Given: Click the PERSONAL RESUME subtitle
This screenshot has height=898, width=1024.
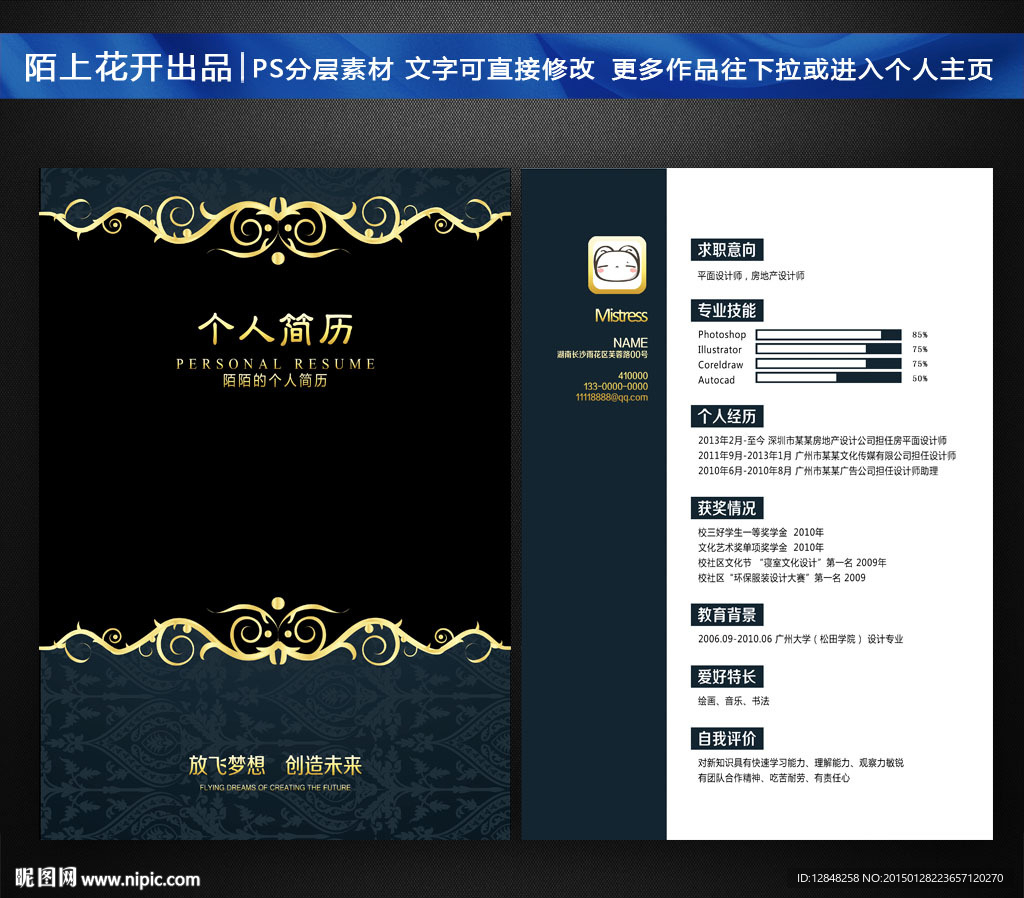Looking at the screenshot, I should (x=276, y=364).
